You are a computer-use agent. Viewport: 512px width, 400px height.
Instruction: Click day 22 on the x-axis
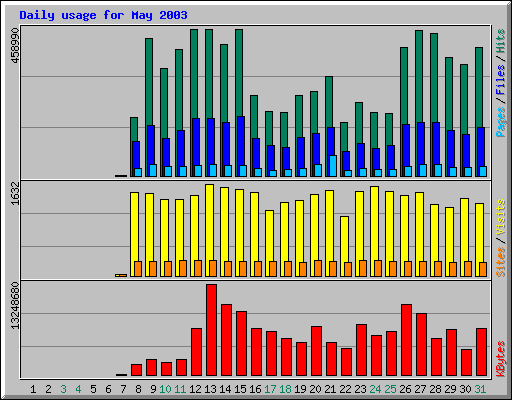point(345,389)
